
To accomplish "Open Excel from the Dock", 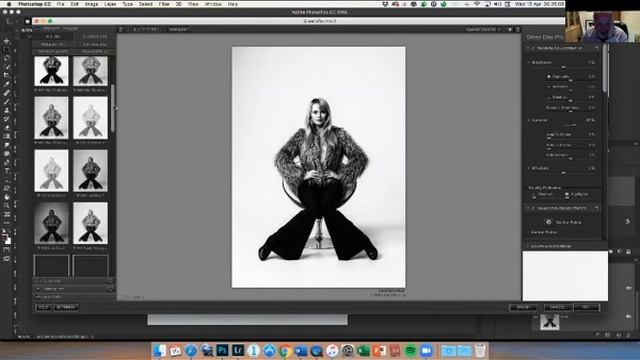I will (x=363, y=350).
